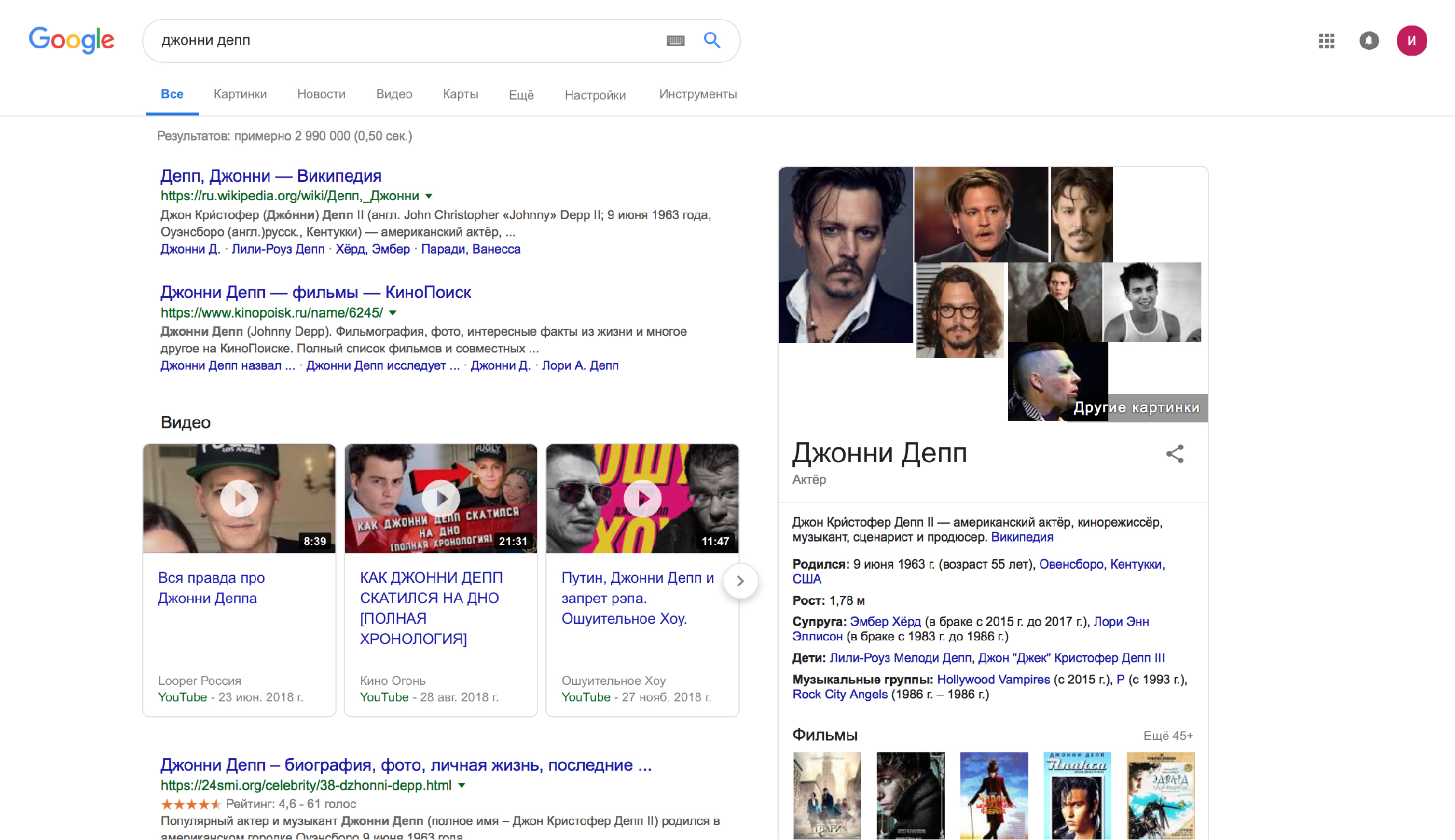Screen dimensions: 1455x840
Task: Play the 11:47 Ошуительное Хоу video
Action: [x=642, y=498]
